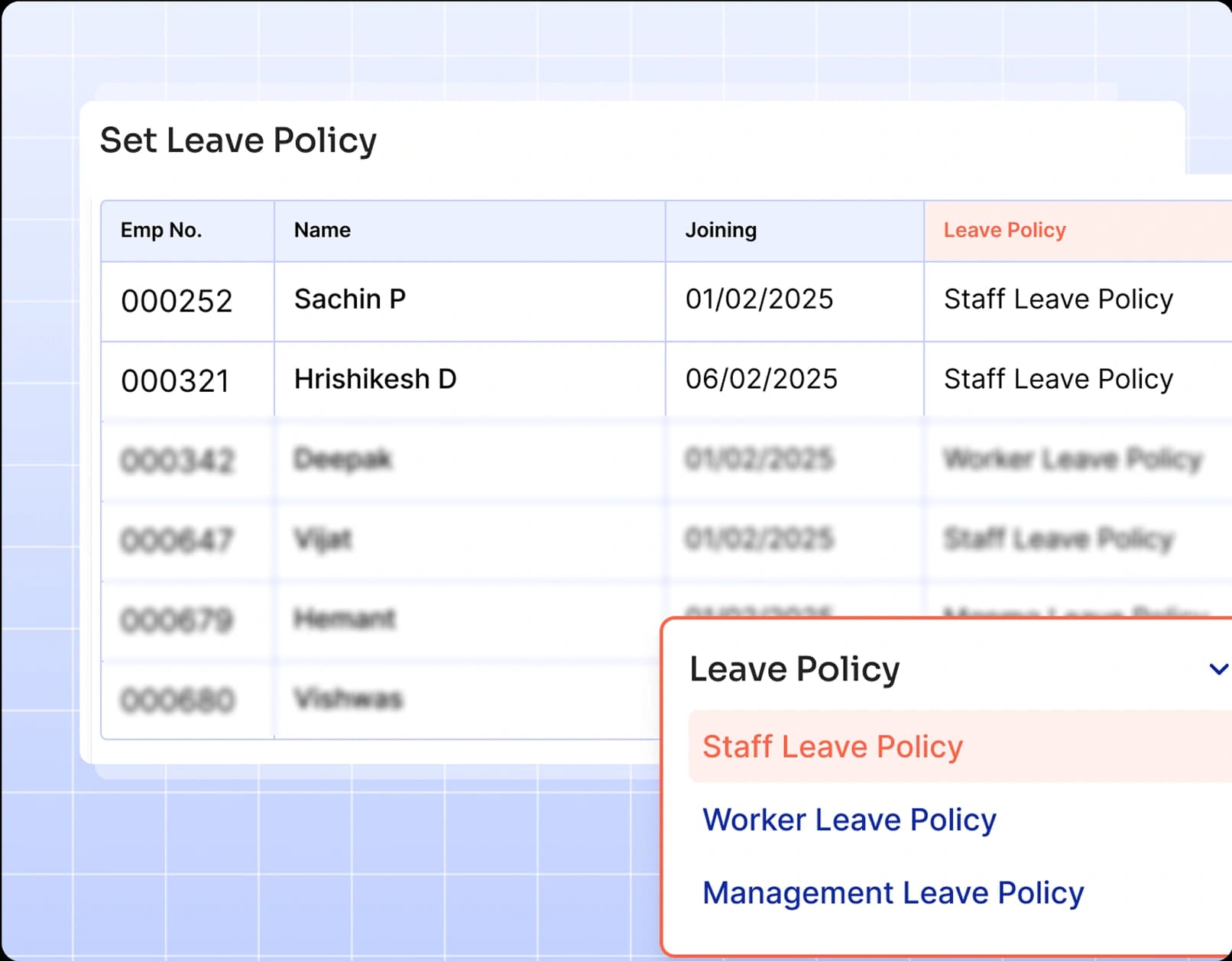Pick Management Leave Policy option
Image resolution: width=1232 pixels, height=961 pixels.
pos(893,893)
